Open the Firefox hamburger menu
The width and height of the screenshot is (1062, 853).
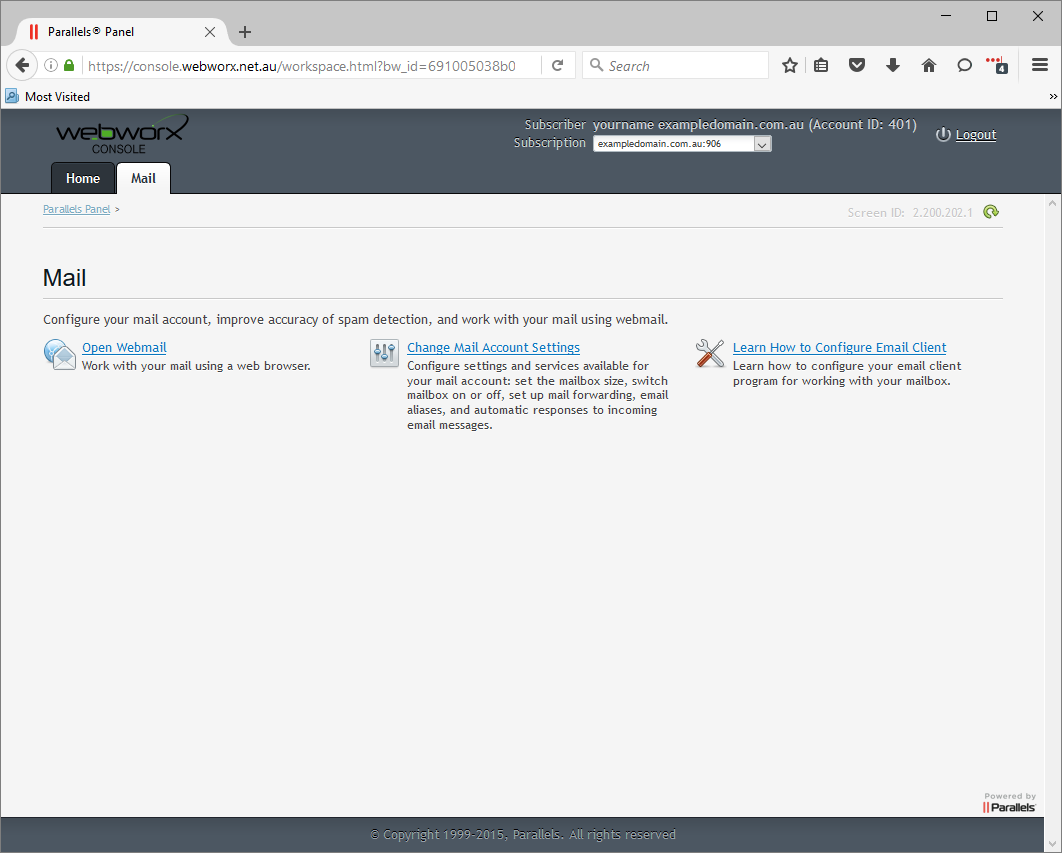1040,66
